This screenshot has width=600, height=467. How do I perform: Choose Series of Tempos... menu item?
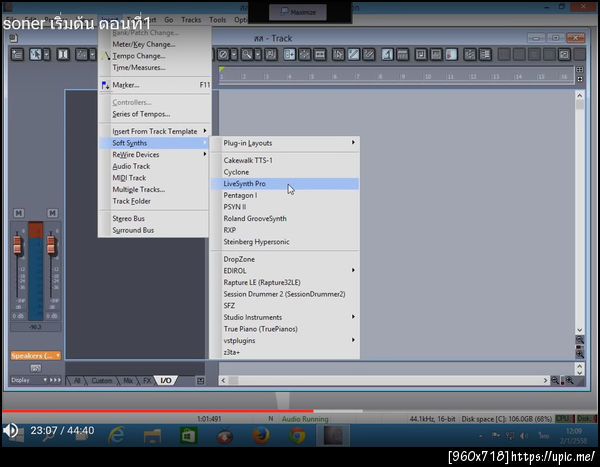(155, 114)
